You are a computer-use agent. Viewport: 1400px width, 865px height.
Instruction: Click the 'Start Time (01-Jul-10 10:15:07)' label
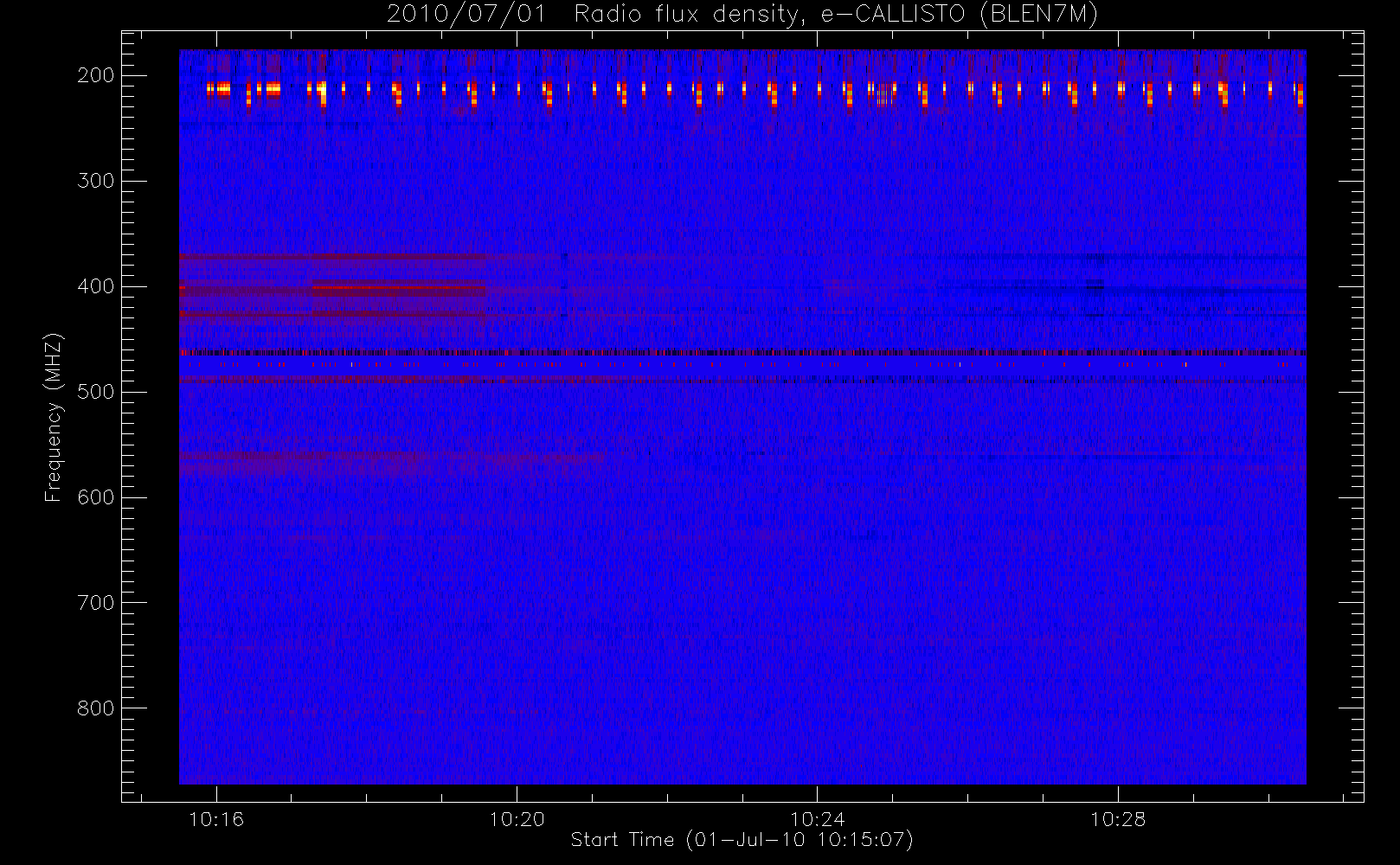[742, 840]
